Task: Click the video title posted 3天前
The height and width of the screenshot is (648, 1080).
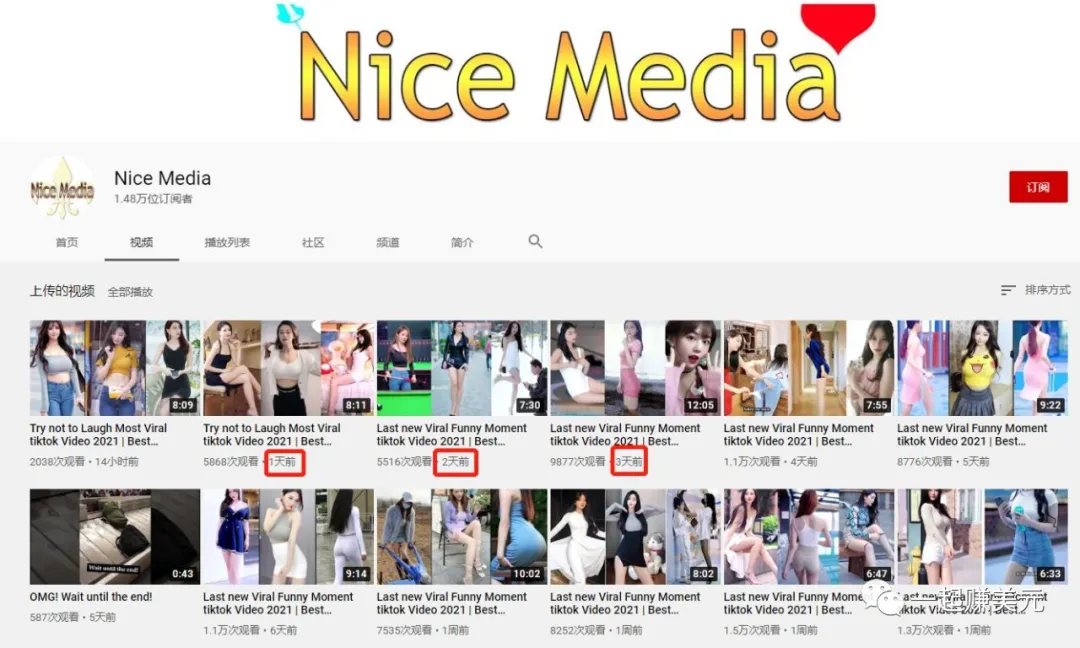Action: (625, 435)
